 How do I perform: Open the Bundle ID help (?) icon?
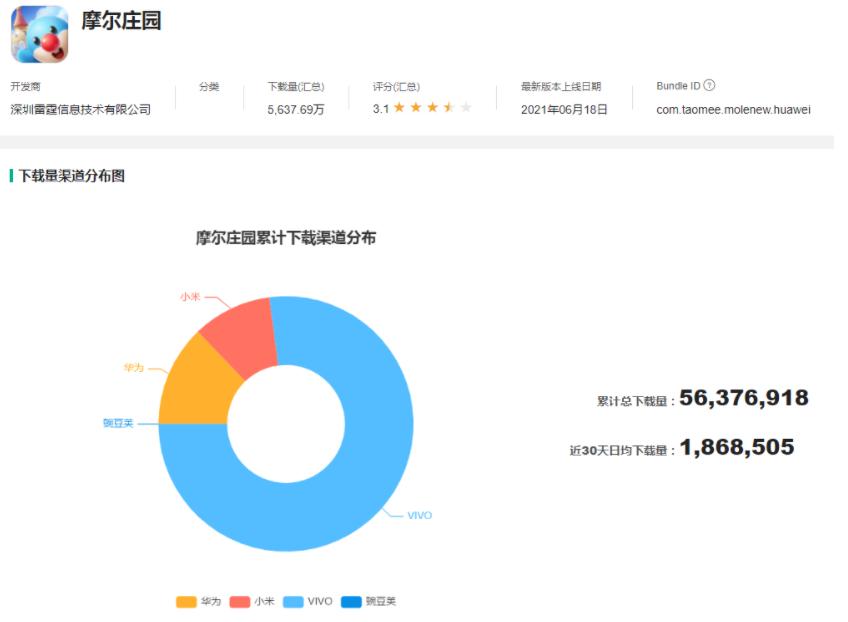(709, 86)
